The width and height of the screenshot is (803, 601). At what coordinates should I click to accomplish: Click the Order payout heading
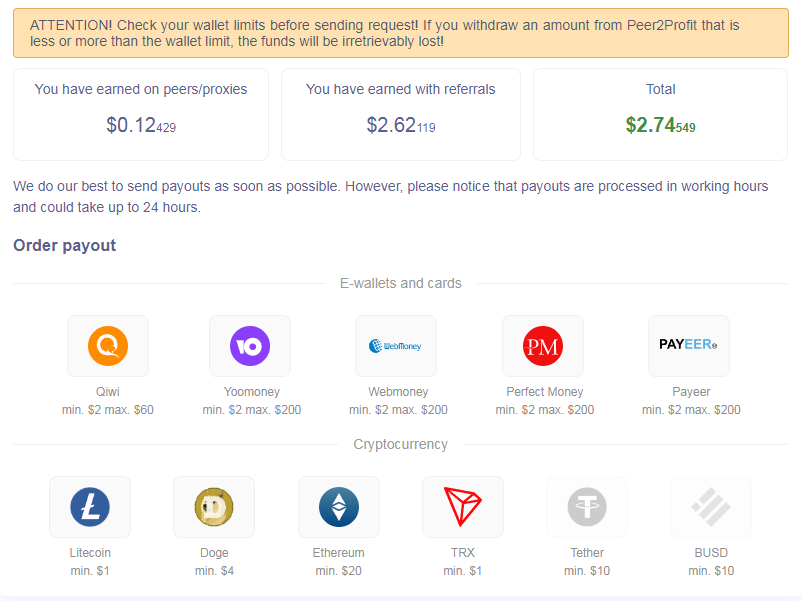pyautogui.click(x=65, y=246)
